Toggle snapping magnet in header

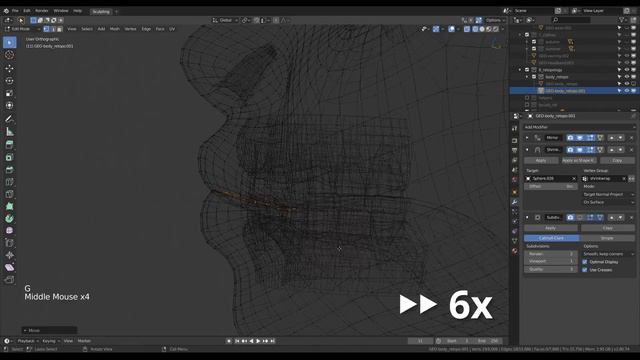256,20
